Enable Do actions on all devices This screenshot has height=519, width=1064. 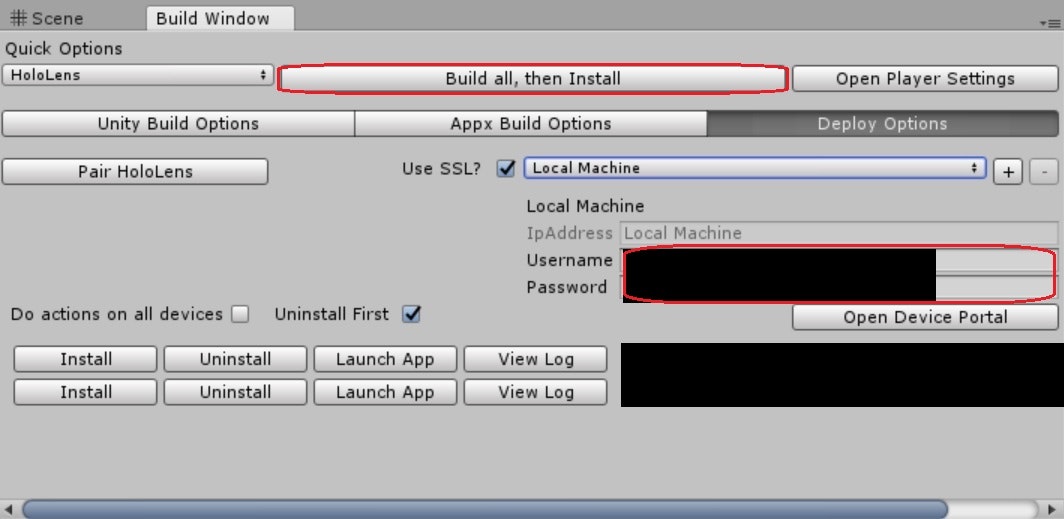point(240,314)
